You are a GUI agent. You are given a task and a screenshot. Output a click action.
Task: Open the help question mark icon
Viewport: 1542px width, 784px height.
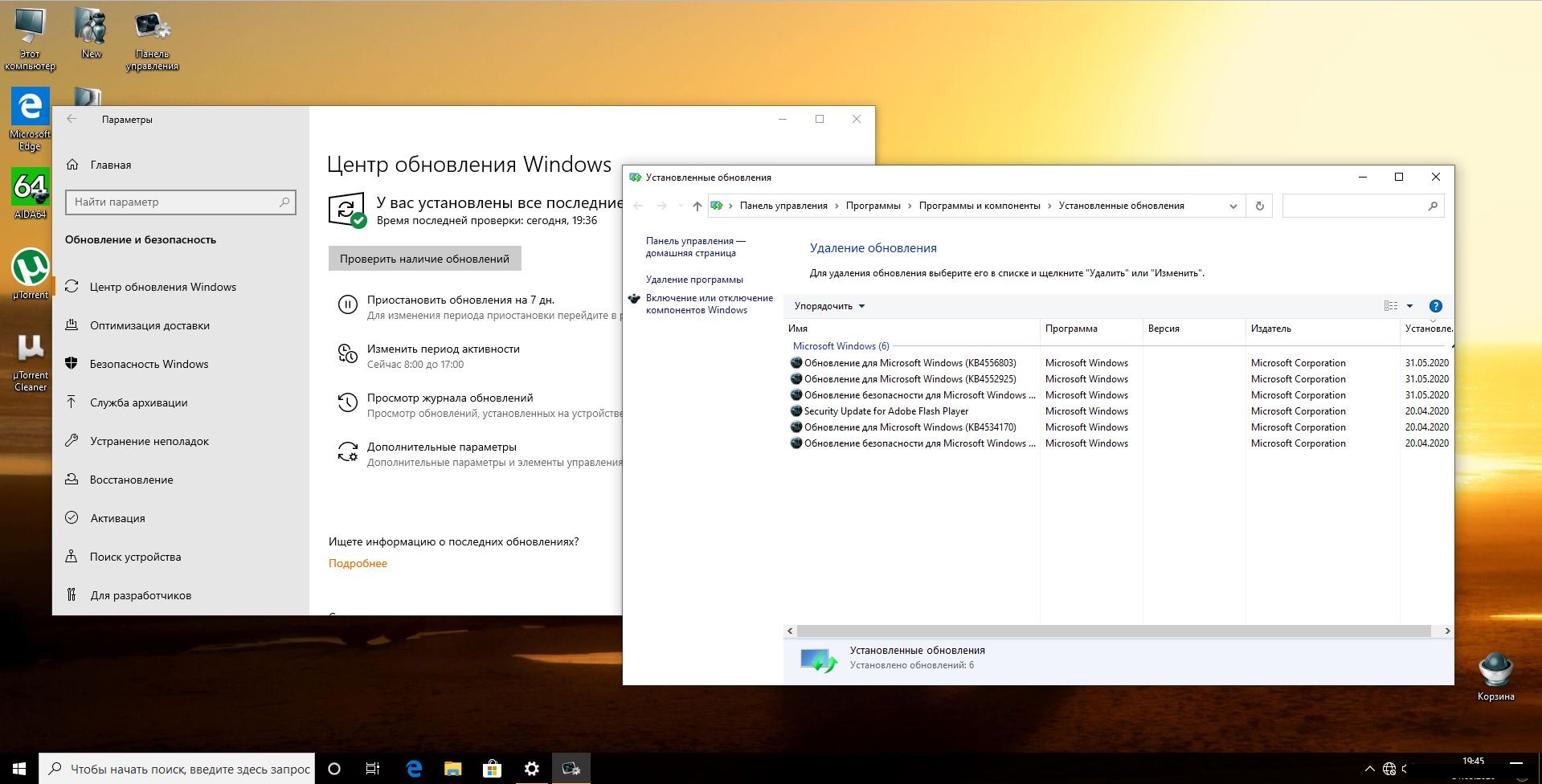pos(1436,306)
